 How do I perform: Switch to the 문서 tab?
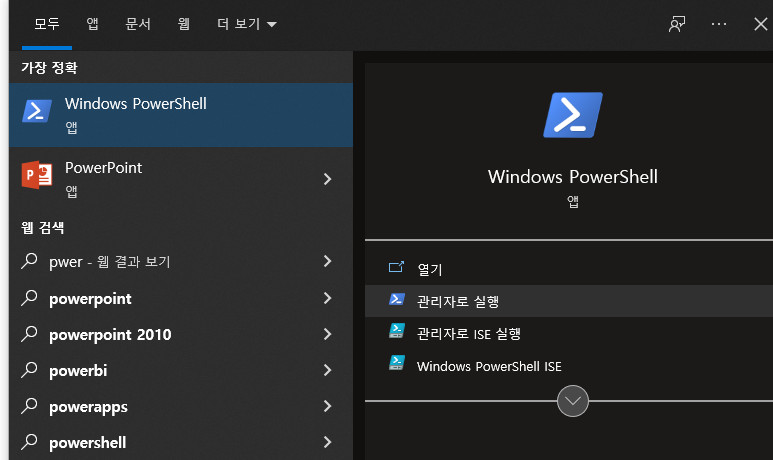coord(138,24)
